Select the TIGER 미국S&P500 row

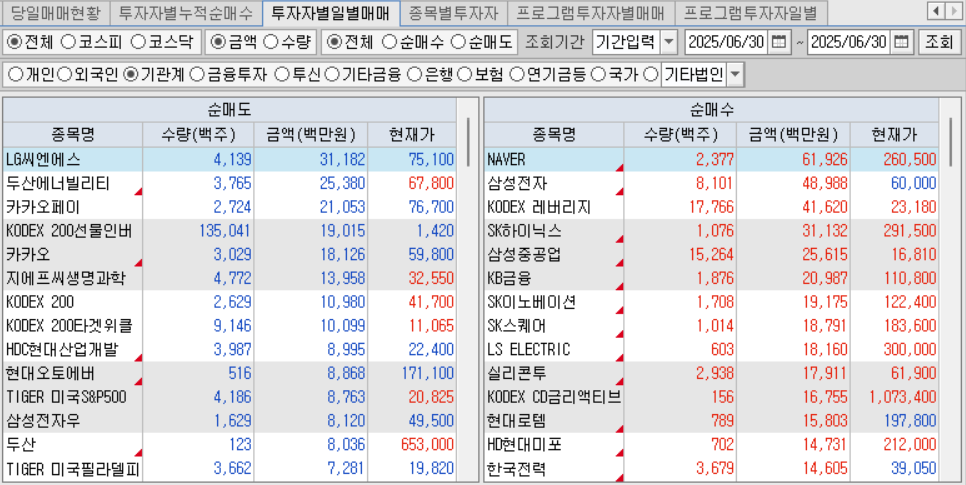(x=230, y=398)
